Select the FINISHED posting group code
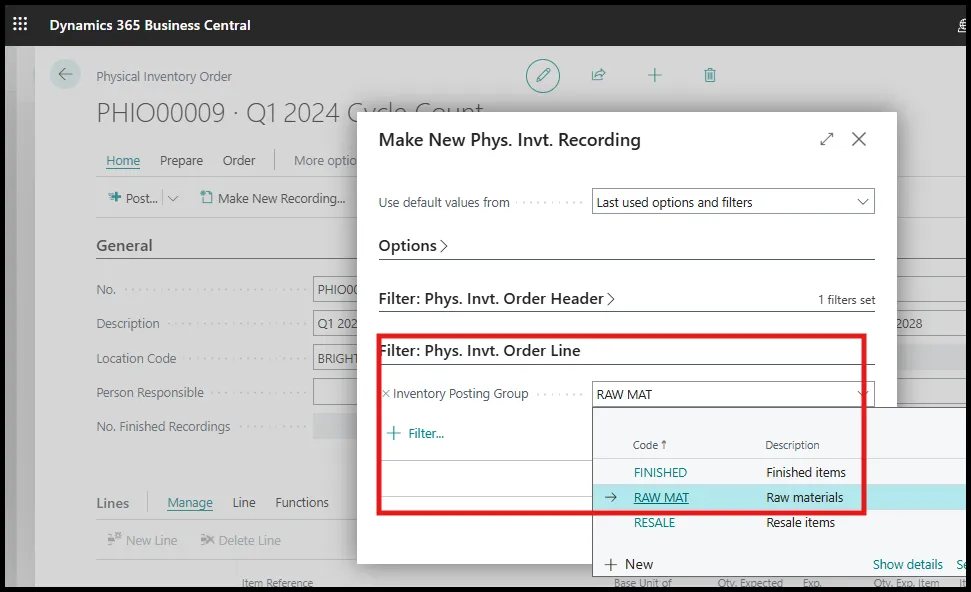Image resolution: width=971 pixels, height=592 pixels. click(660, 472)
